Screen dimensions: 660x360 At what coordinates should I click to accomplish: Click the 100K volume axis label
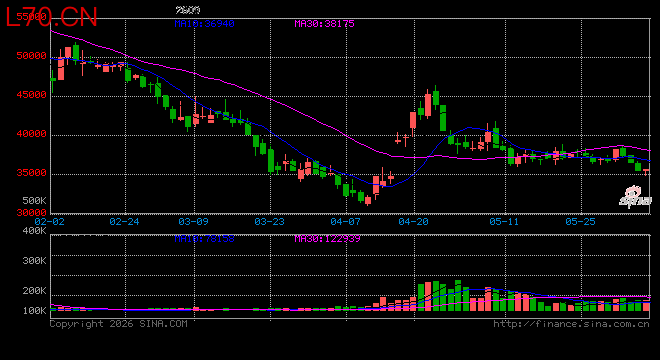pos(35,311)
